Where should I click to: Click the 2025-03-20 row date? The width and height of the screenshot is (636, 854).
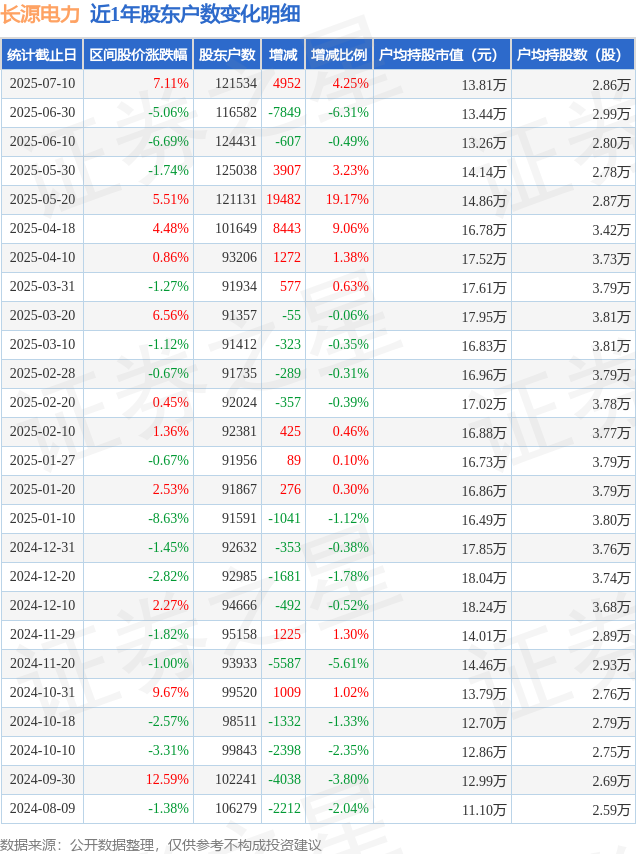click(42, 315)
